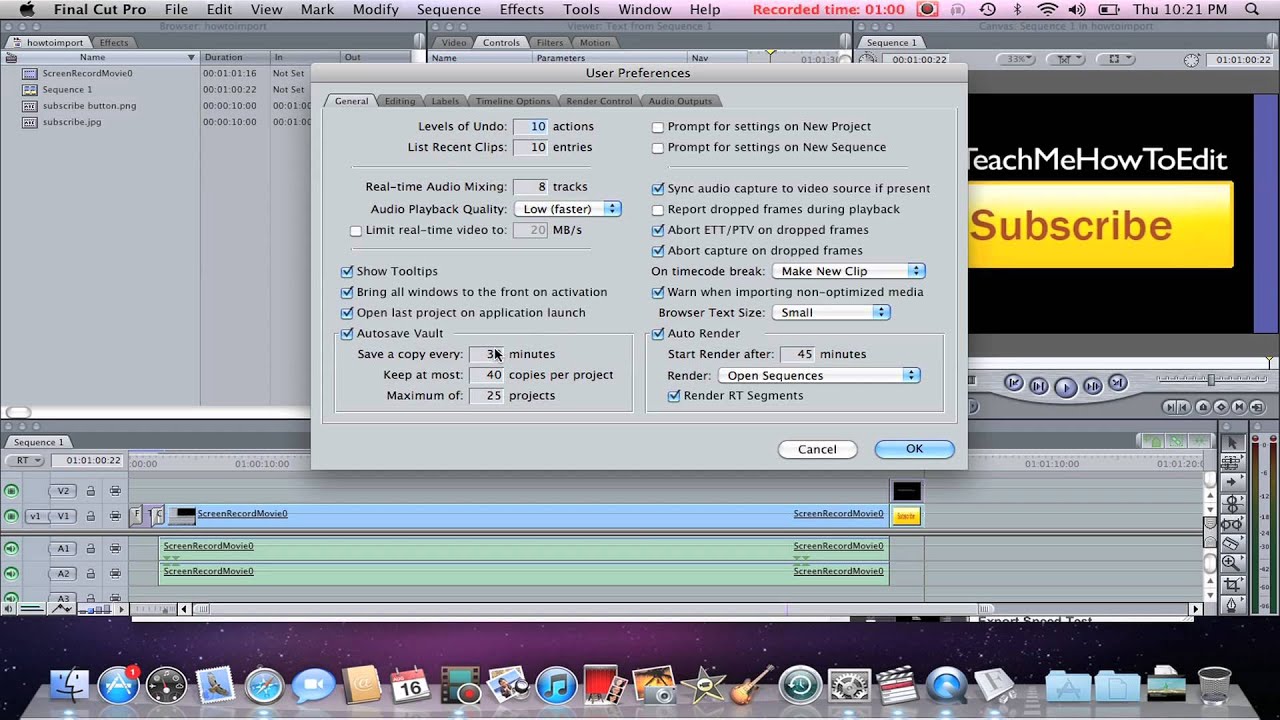Image resolution: width=1280 pixels, height=720 pixels.
Task: Switch to Editing tab in User Preferences
Action: coord(400,101)
